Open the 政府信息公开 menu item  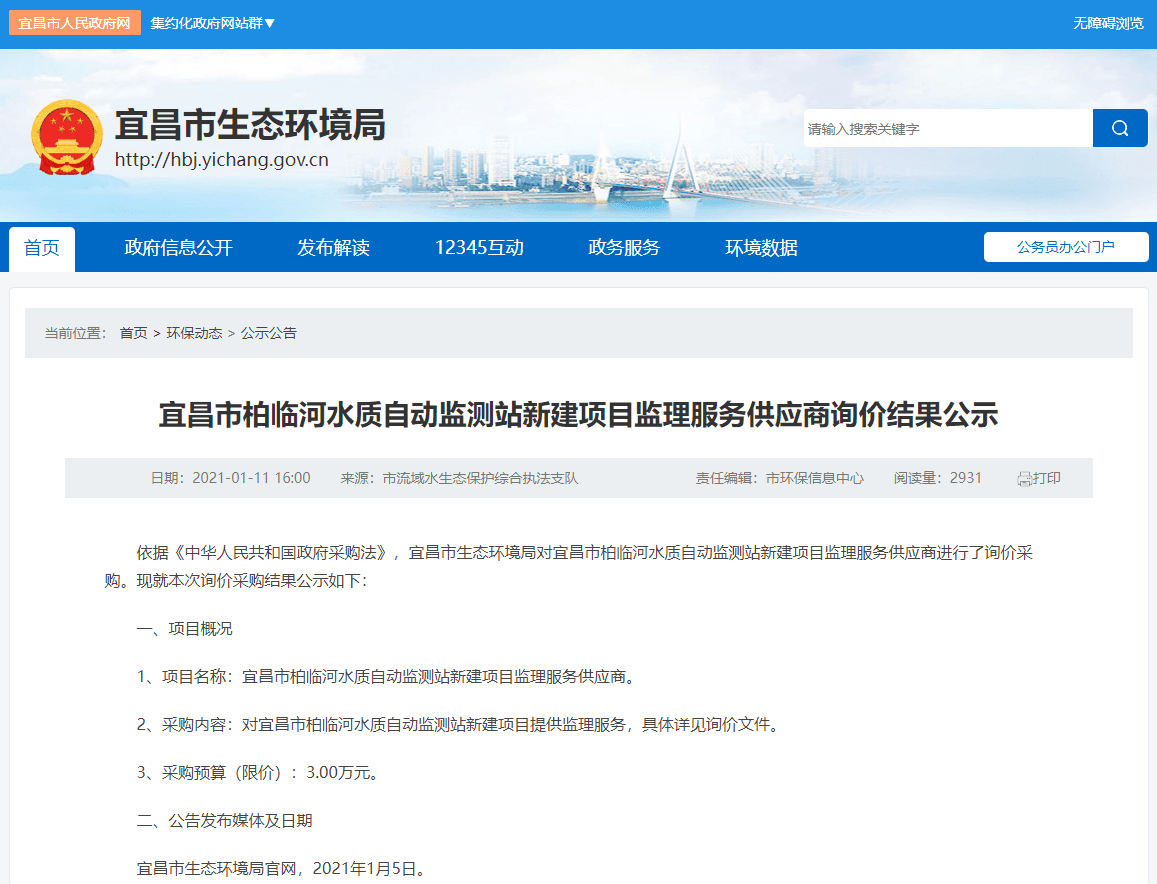pos(178,248)
